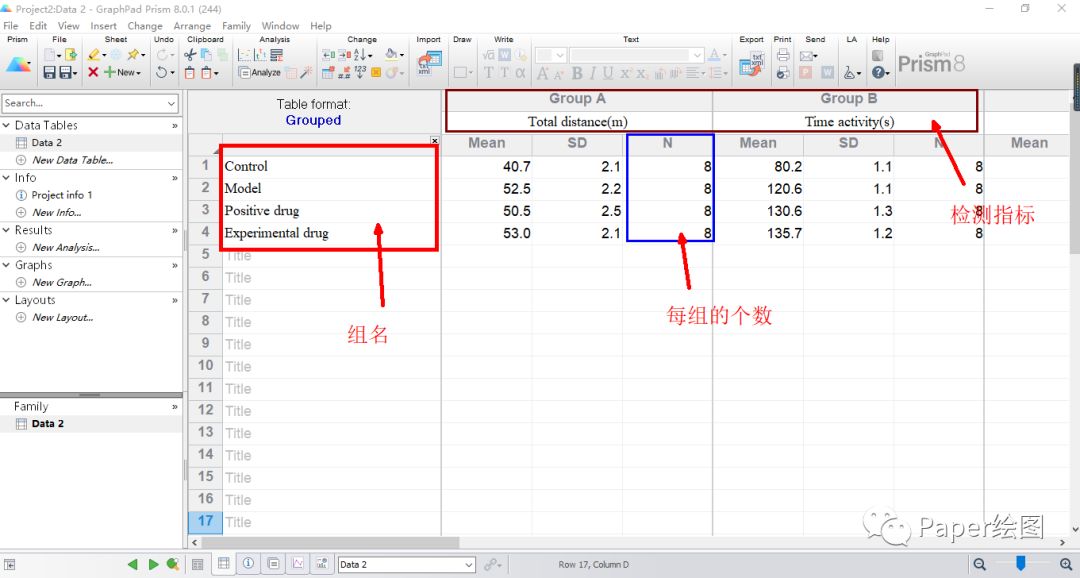The height and width of the screenshot is (578, 1080).
Task: Collapse the Layouts section
Action: [x=6, y=300]
